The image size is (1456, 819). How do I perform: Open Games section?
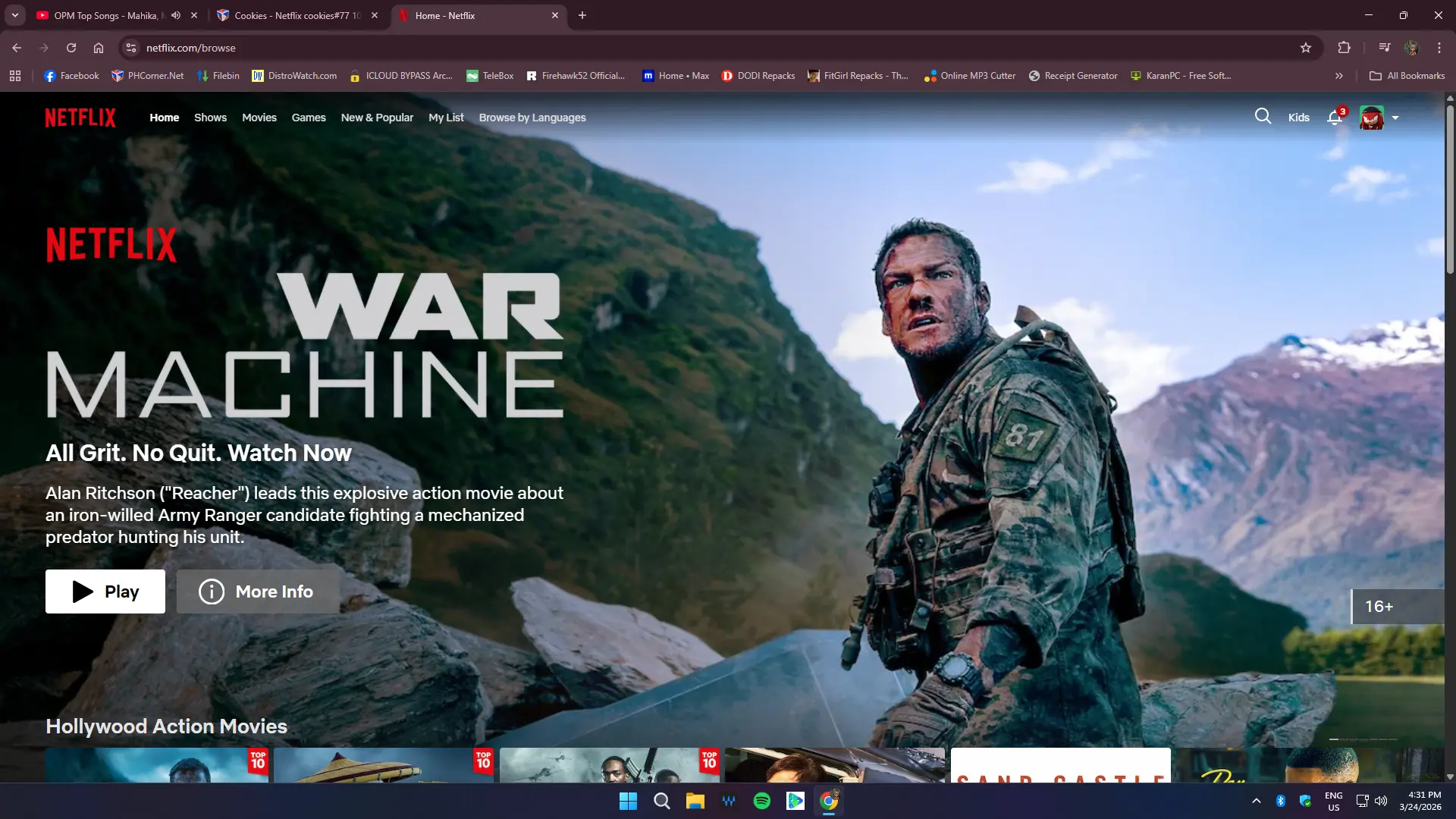309,118
